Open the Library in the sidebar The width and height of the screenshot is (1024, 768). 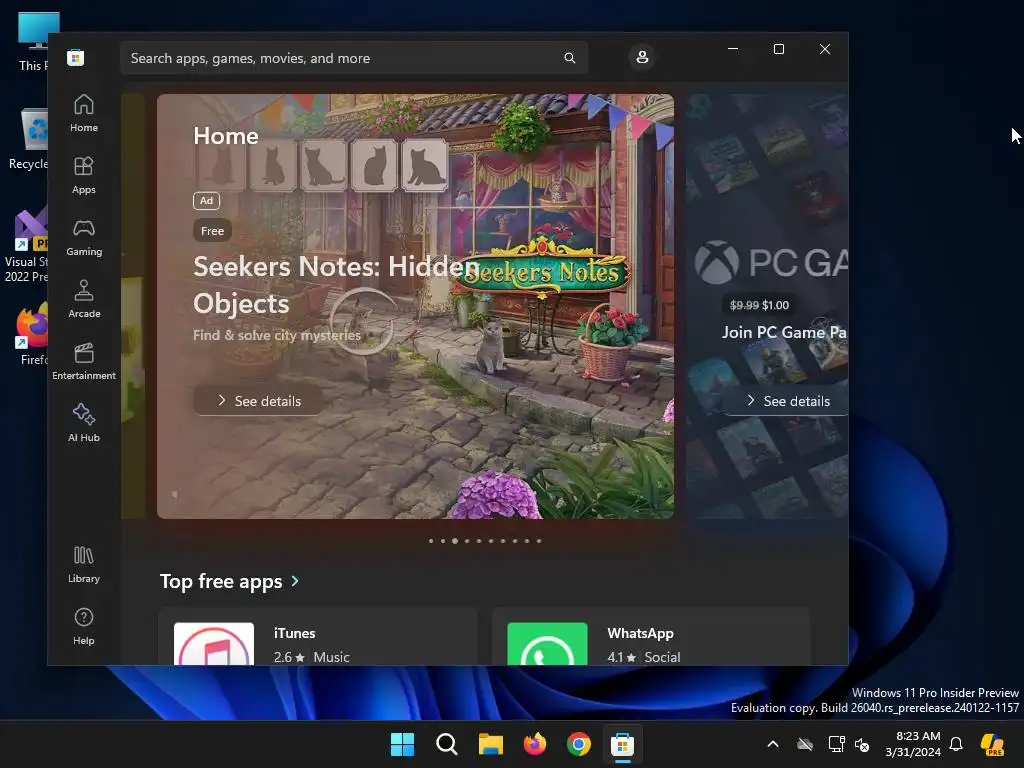click(84, 565)
